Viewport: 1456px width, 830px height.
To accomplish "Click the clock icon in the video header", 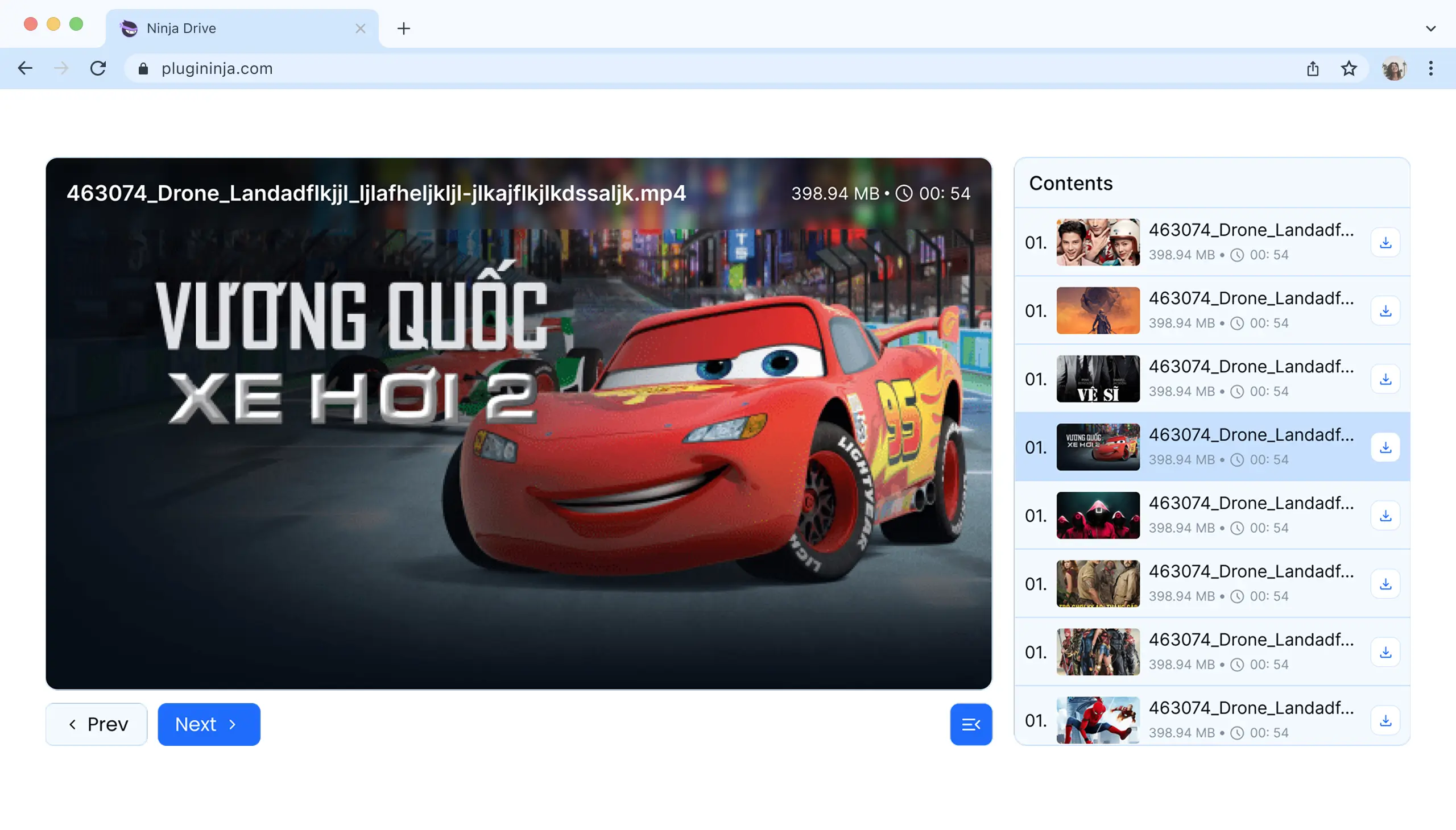I will tap(904, 193).
